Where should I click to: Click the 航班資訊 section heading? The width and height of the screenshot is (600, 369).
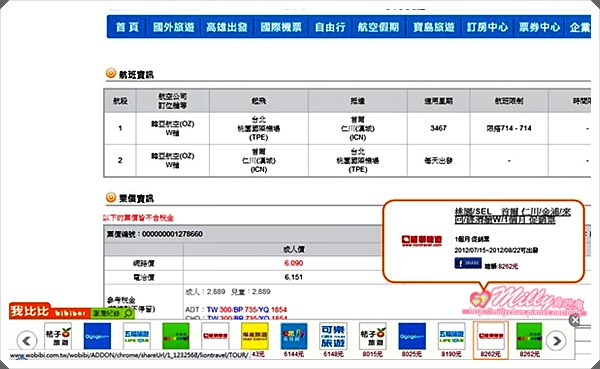pyautogui.click(x=136, y=75)
